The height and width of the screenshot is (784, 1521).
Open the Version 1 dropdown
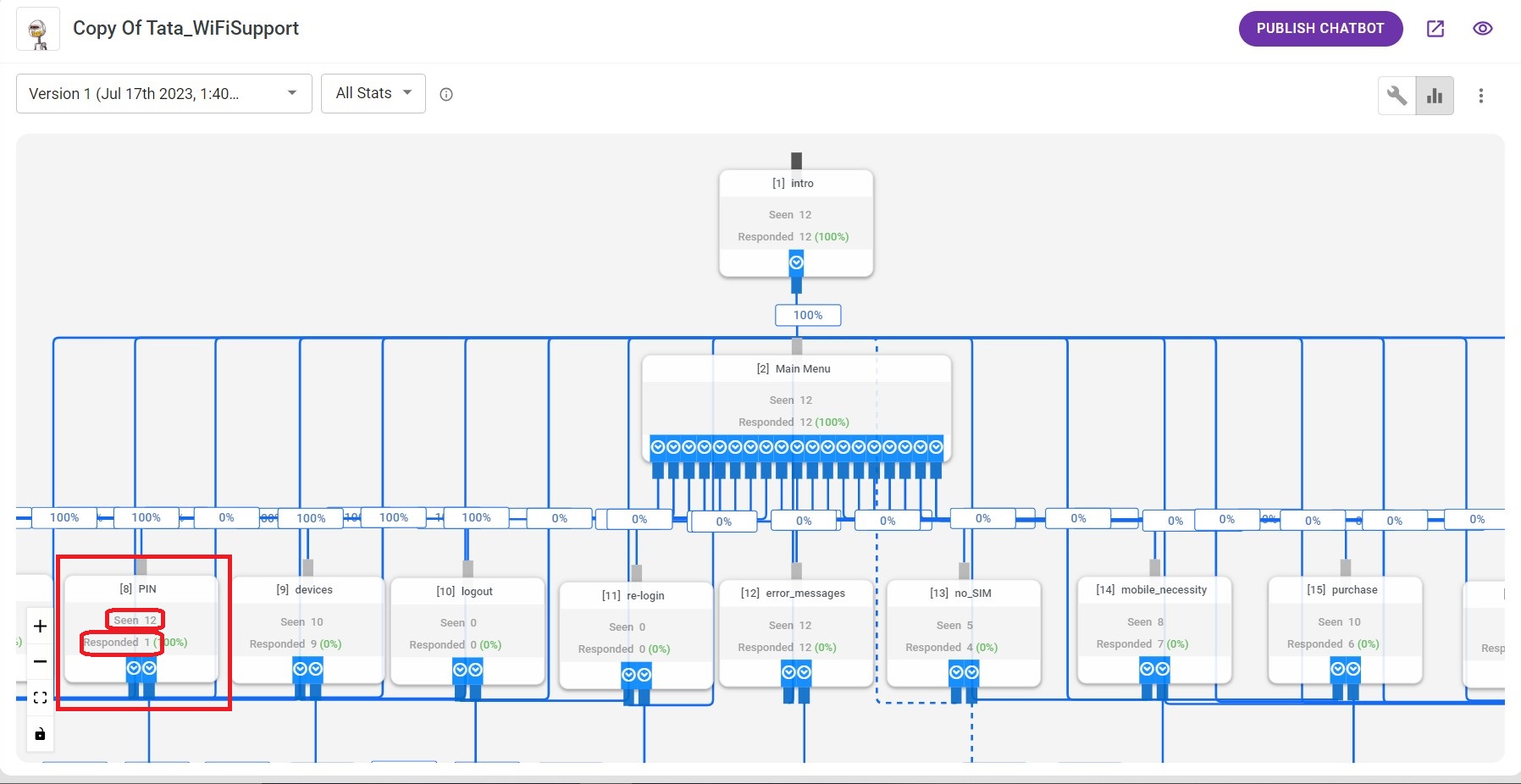164,94
